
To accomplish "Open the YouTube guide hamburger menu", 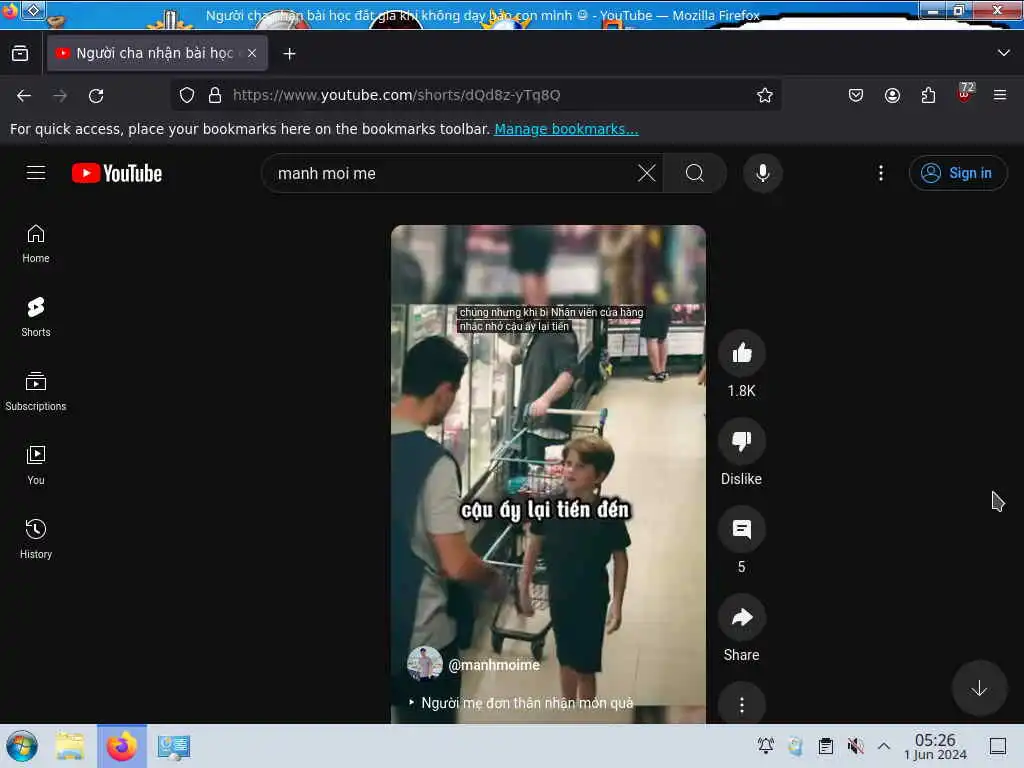I will point(36,173).
